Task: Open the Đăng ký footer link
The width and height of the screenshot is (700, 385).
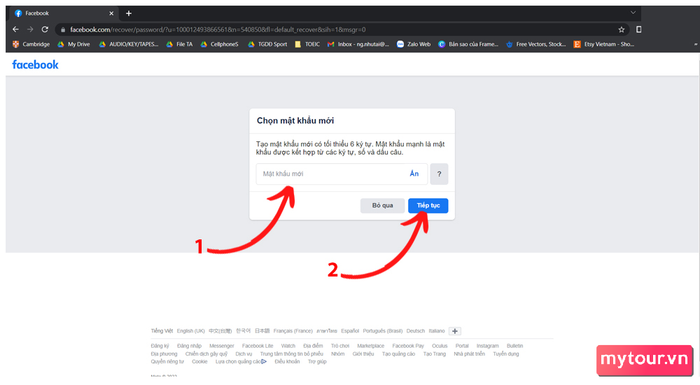Action: pos(160,346)
